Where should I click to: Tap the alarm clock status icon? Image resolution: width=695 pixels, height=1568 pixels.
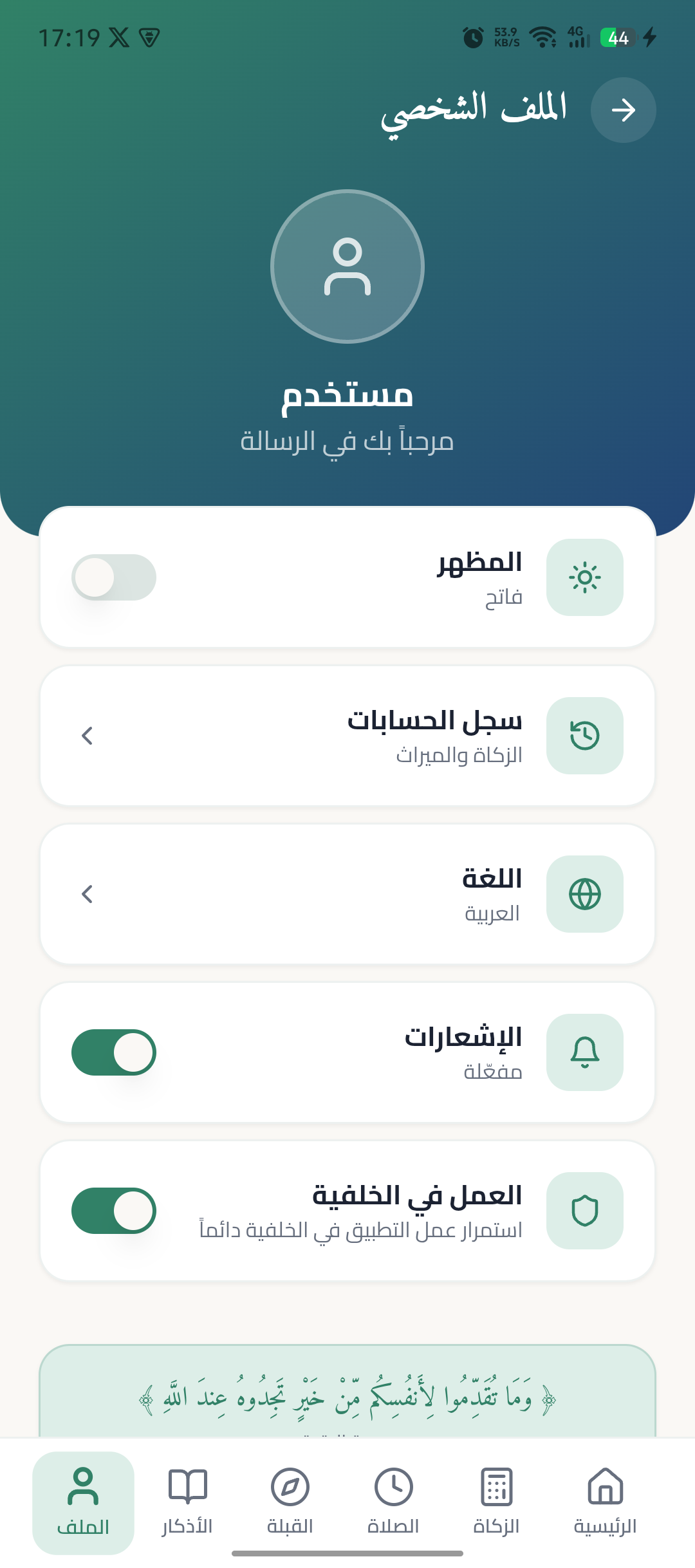click(x=473, y=37)
